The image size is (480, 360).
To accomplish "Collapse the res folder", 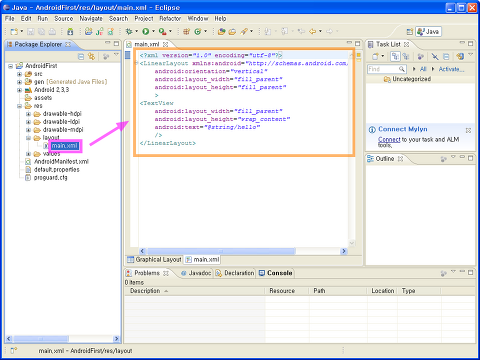I will (x=19, y=106).
